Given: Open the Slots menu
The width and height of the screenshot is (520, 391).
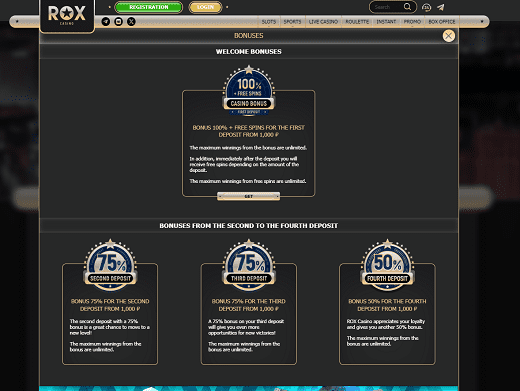Looking at the screenshot, I should (269, 22).
